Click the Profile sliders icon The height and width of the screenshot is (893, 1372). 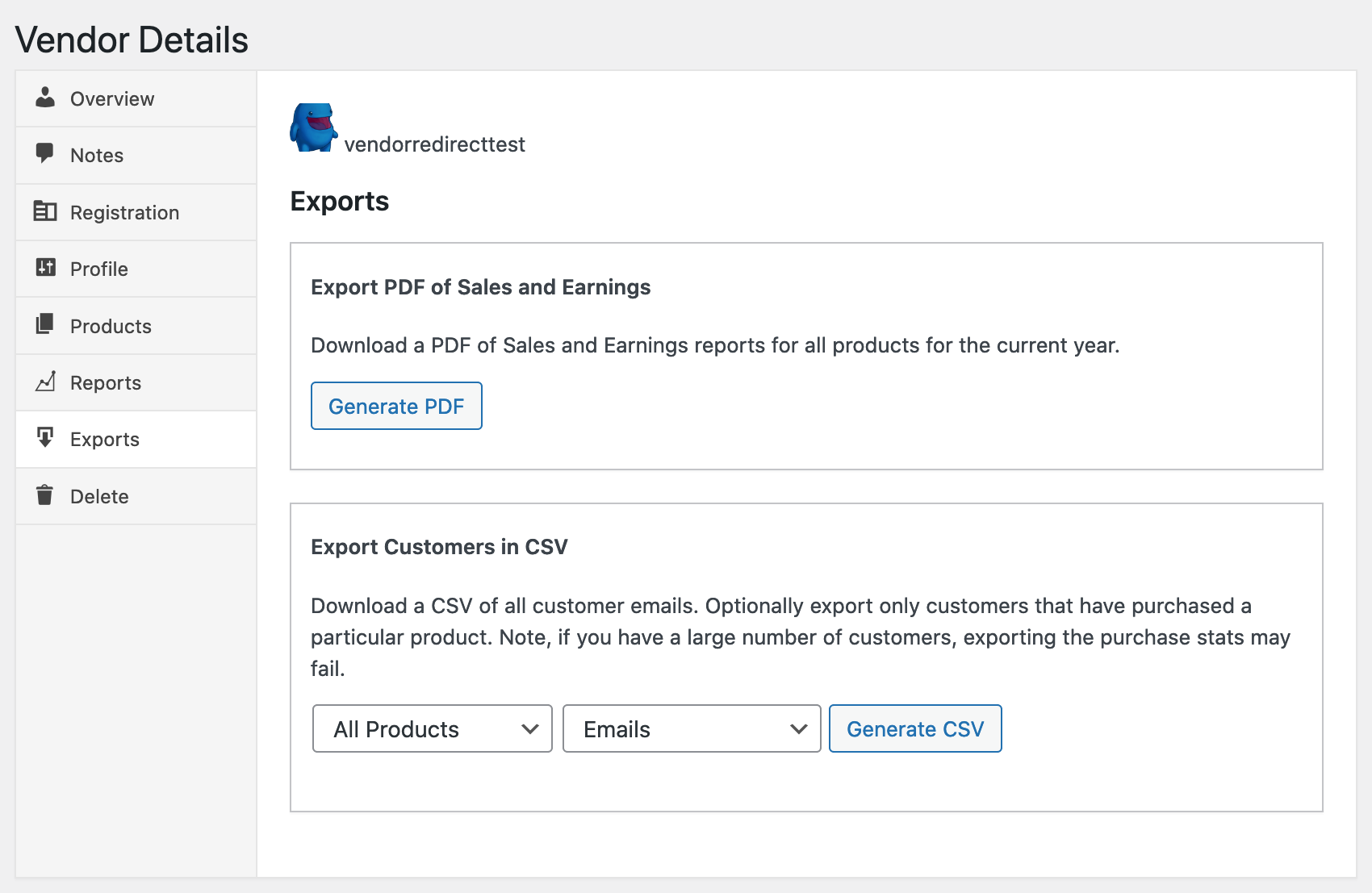coord(45,268)
